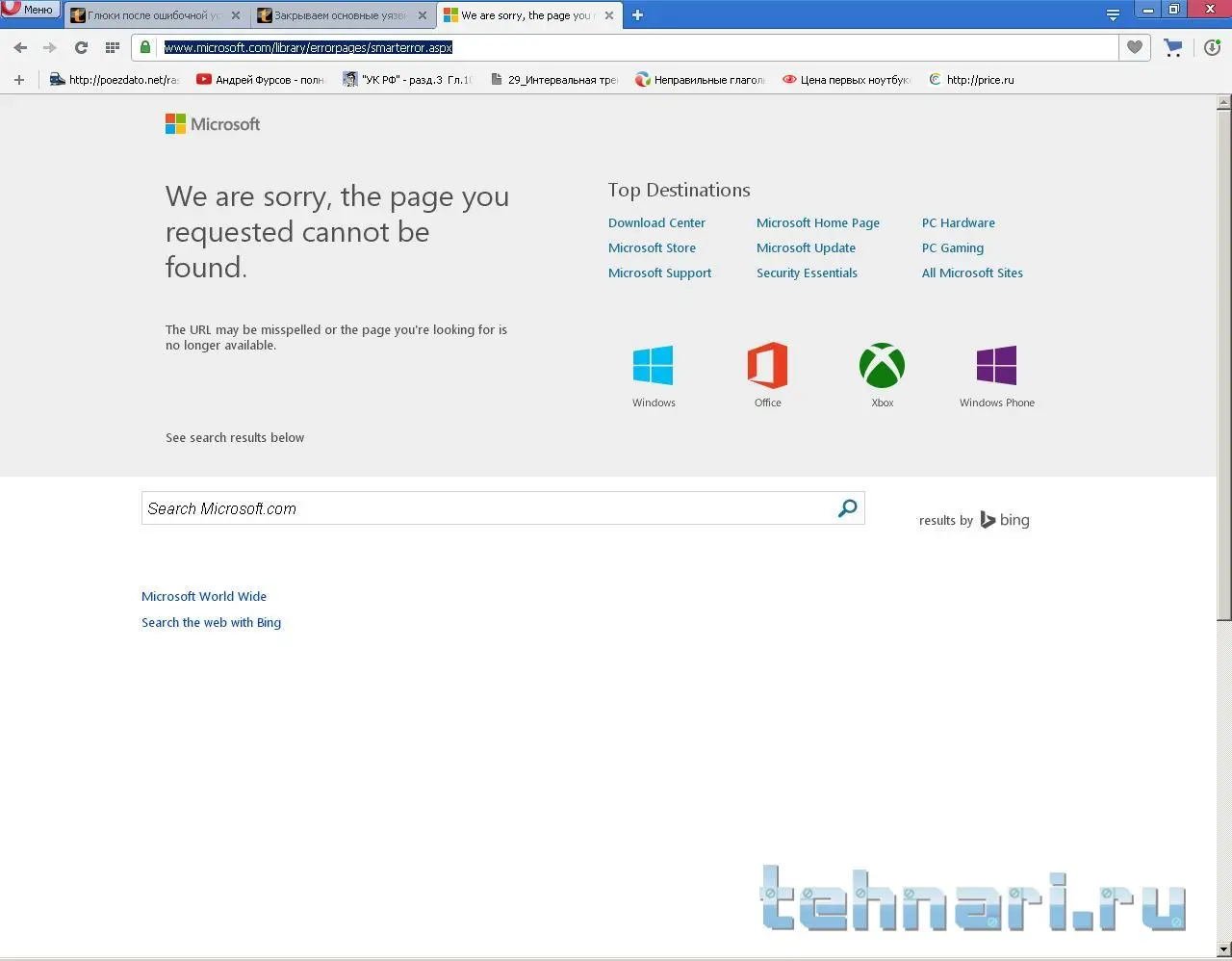This screenshot has height=961, width=1232.
Task: Open the tab menu icon in title bar
Action: coord(1113,14)
